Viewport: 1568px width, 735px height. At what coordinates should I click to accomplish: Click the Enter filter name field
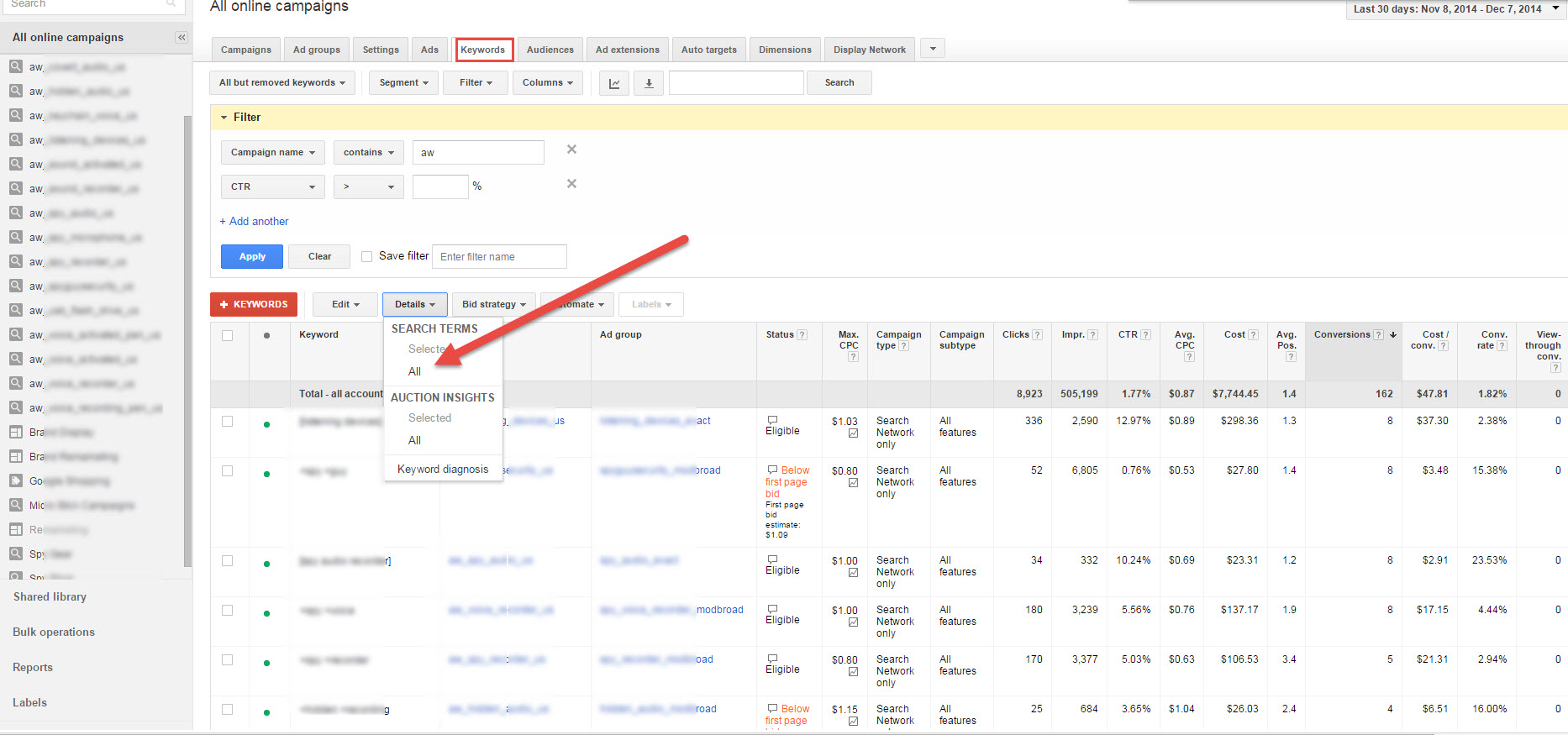click(x=499, y=257)
